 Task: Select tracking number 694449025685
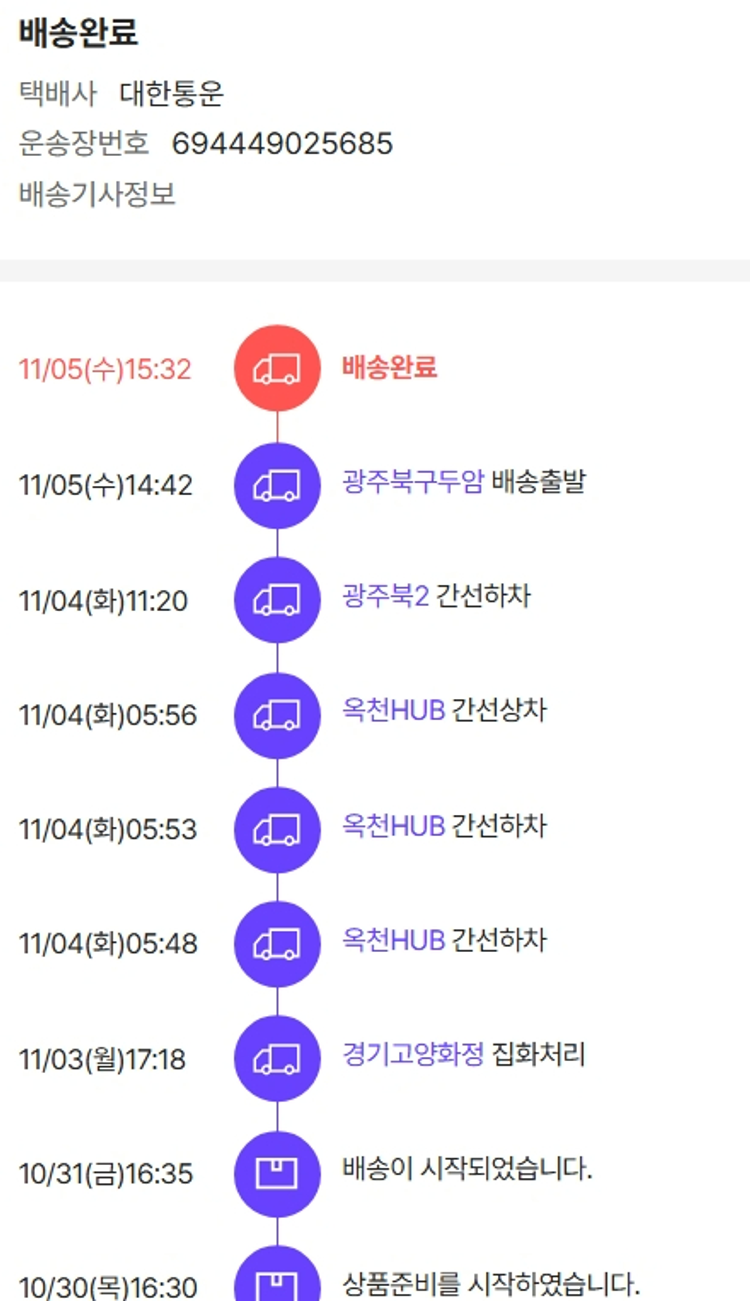click(282, 144)
